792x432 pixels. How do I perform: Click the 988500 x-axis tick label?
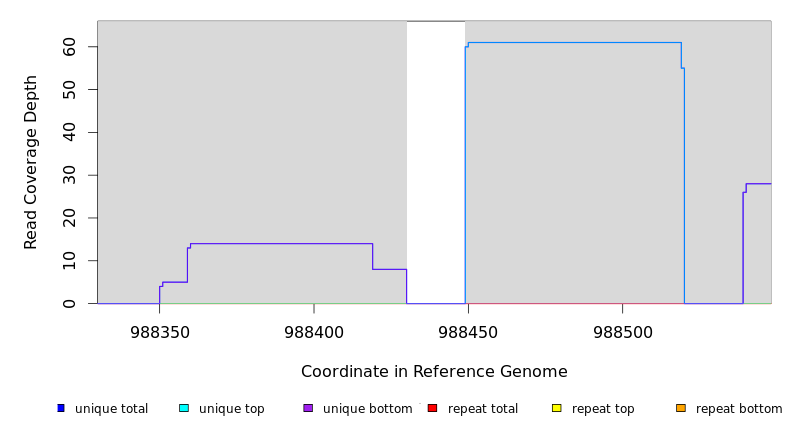pyautogui.click(x=622, y=331)
